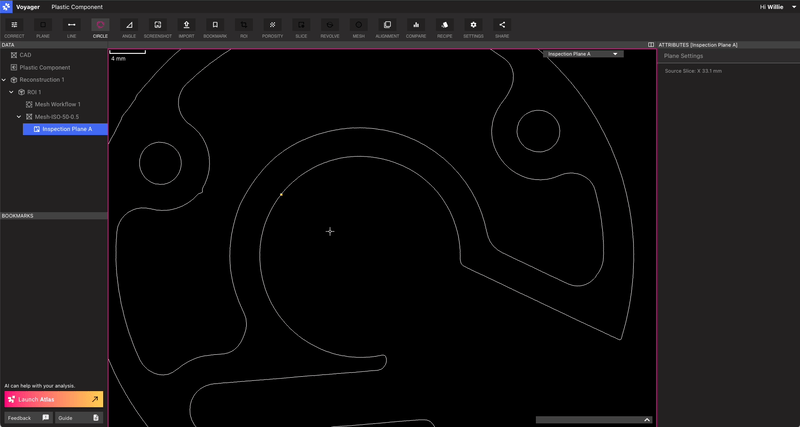Click the Plane Settings section header
800x427 pixels.
point(683,56)
